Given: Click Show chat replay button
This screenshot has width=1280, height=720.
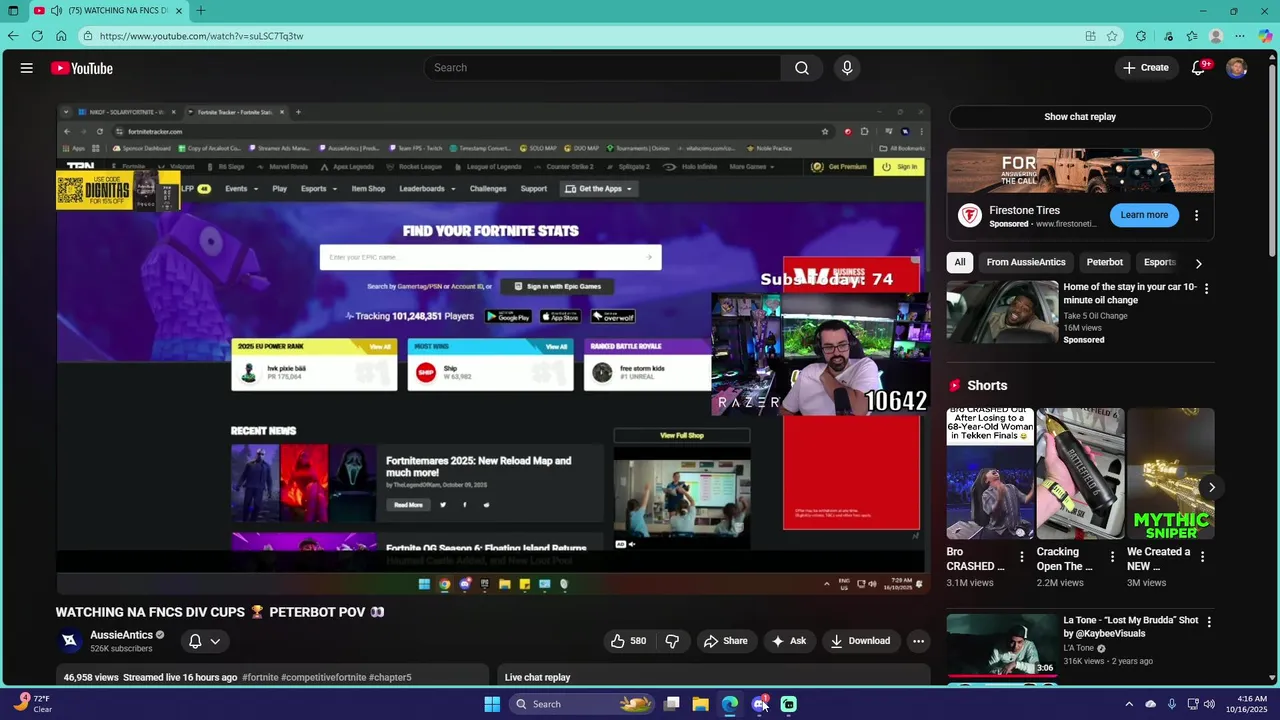Looking at the screenshot, I should tap(1080, 117).
